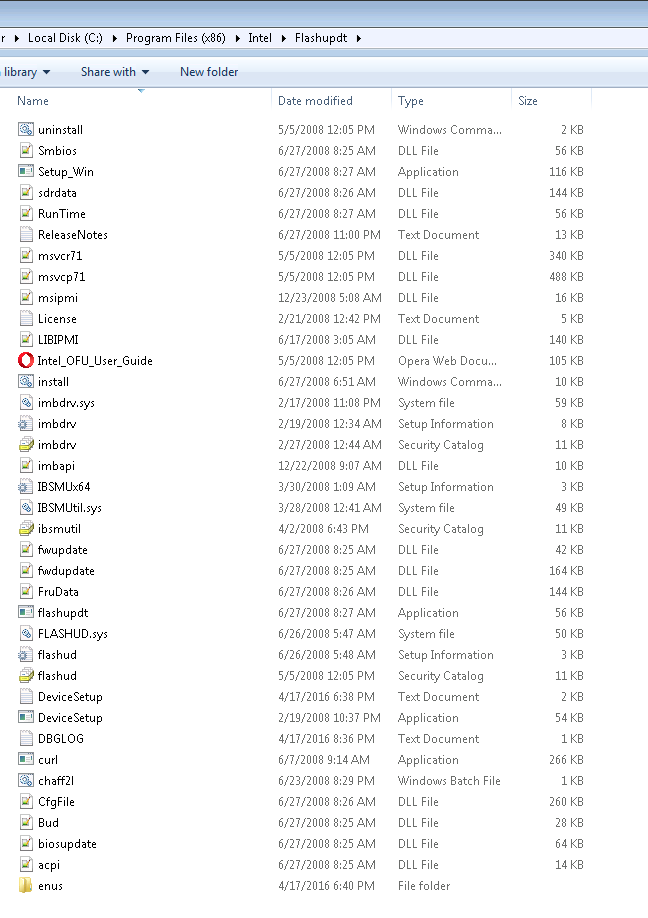Select the curl application icon
The height and width of the screenshot is (918, 648).
click(26, 760)
